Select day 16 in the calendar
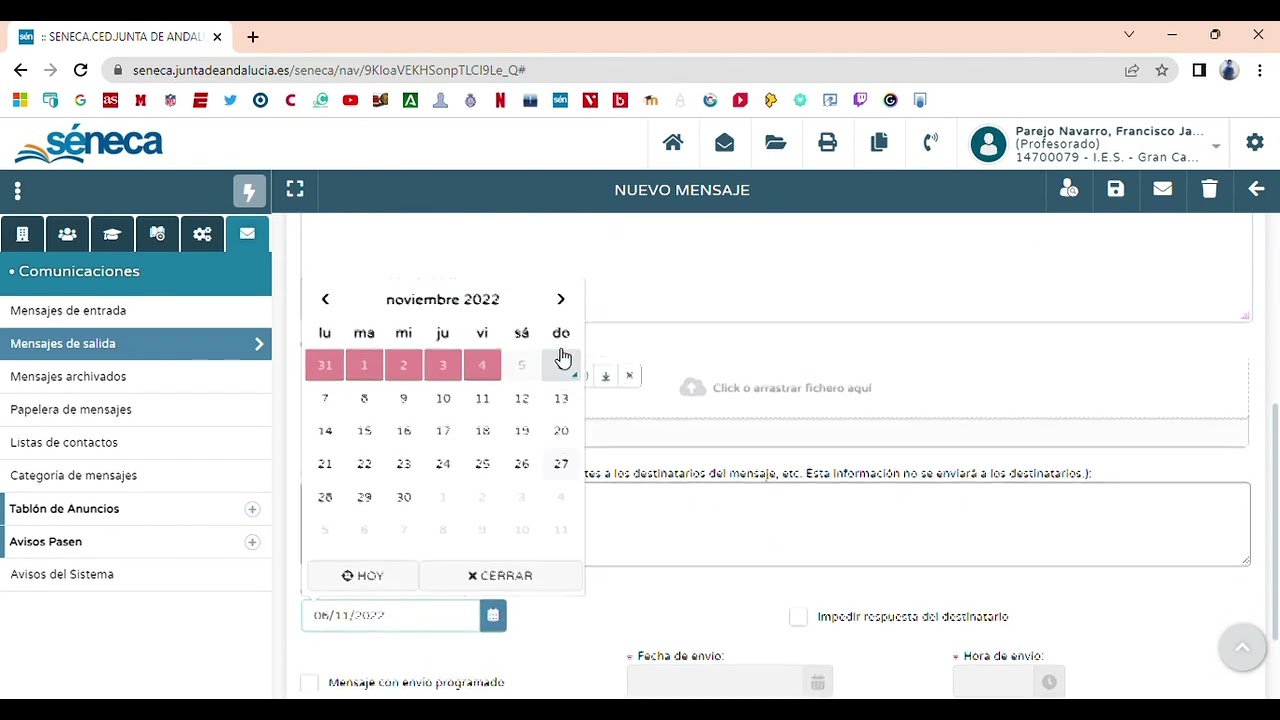 tap(403, 431)
